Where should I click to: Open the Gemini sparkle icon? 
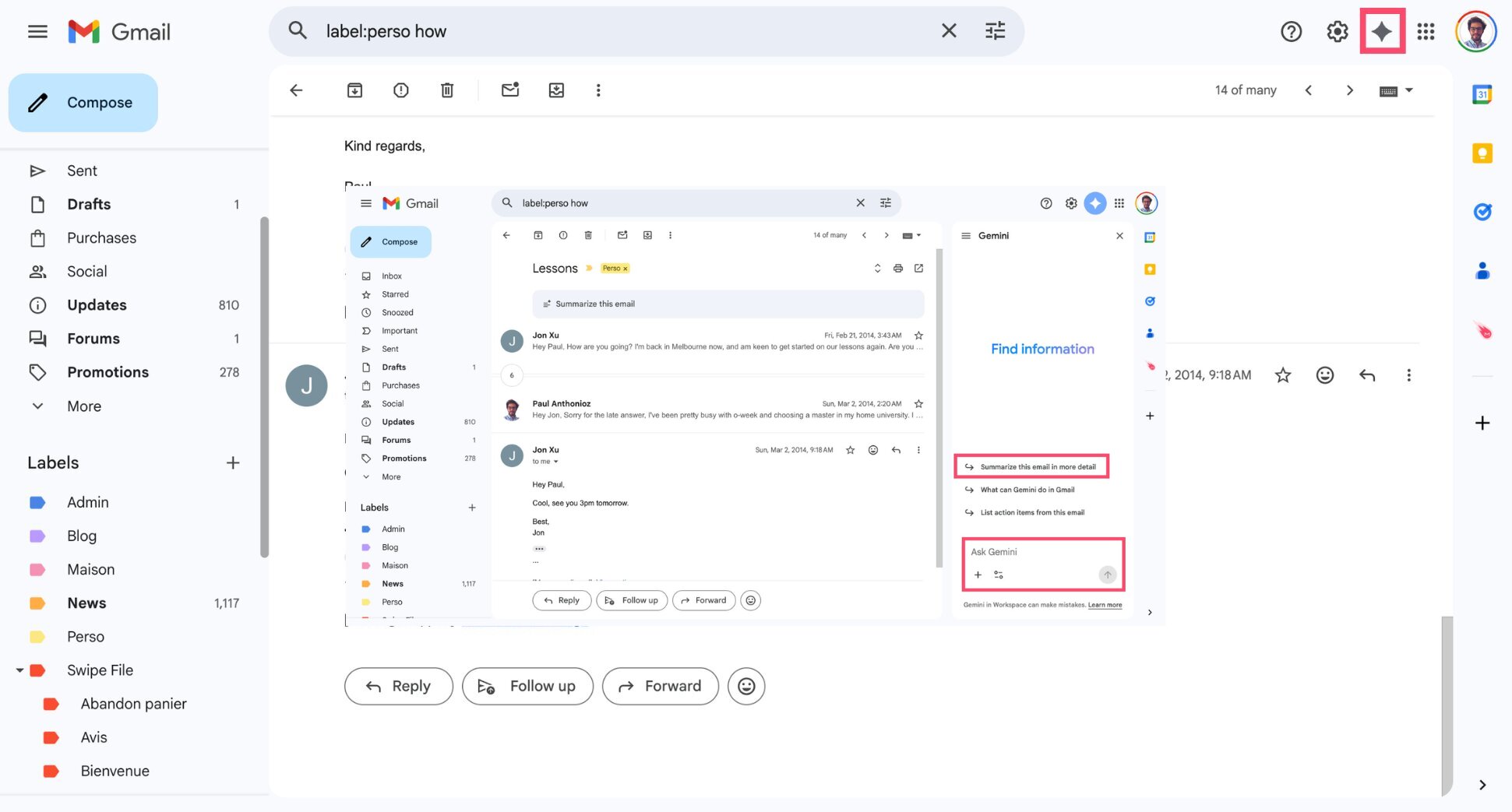point(1382,32)
